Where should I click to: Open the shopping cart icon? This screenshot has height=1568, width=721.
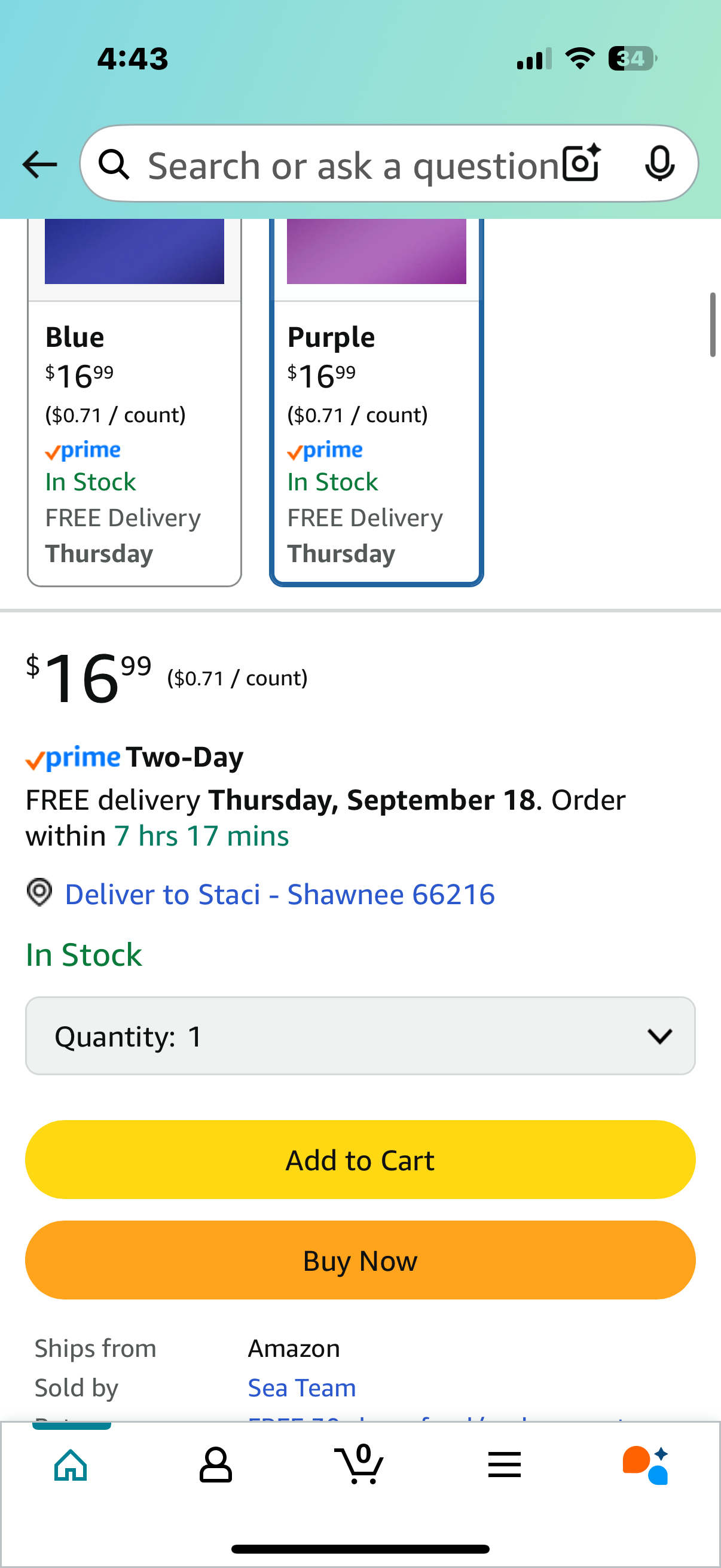click(x=359, y=1464)
